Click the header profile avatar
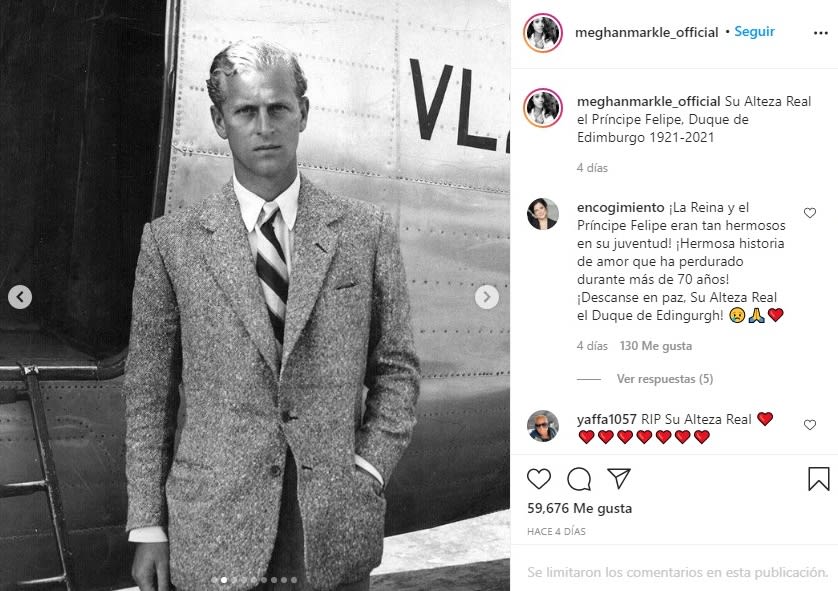The height and width of the screenshot is (591, 838). (x=542, y=33)
